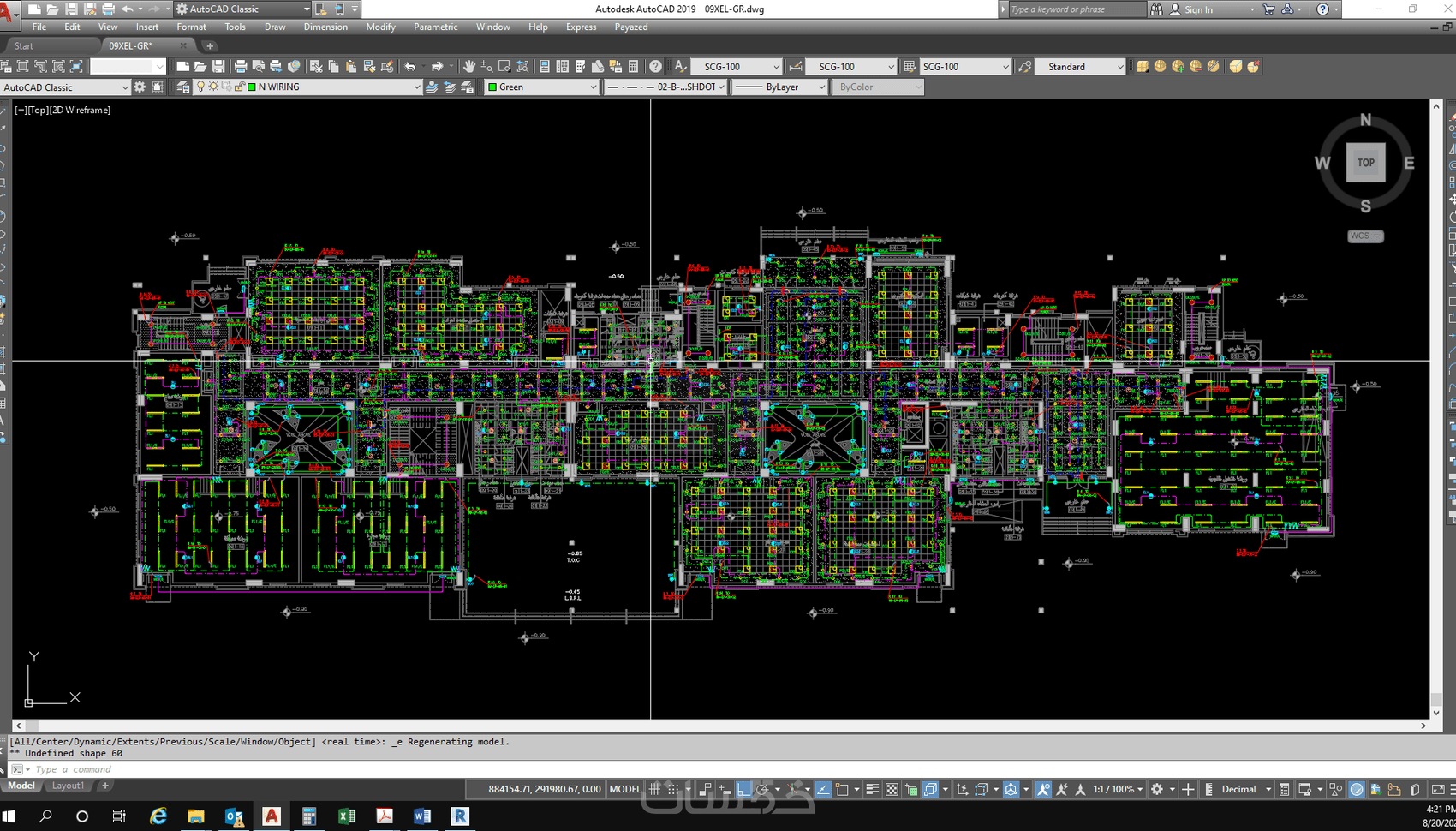Click the Plot printer icon
The image size is (1456, 831).
pos(241,66)
